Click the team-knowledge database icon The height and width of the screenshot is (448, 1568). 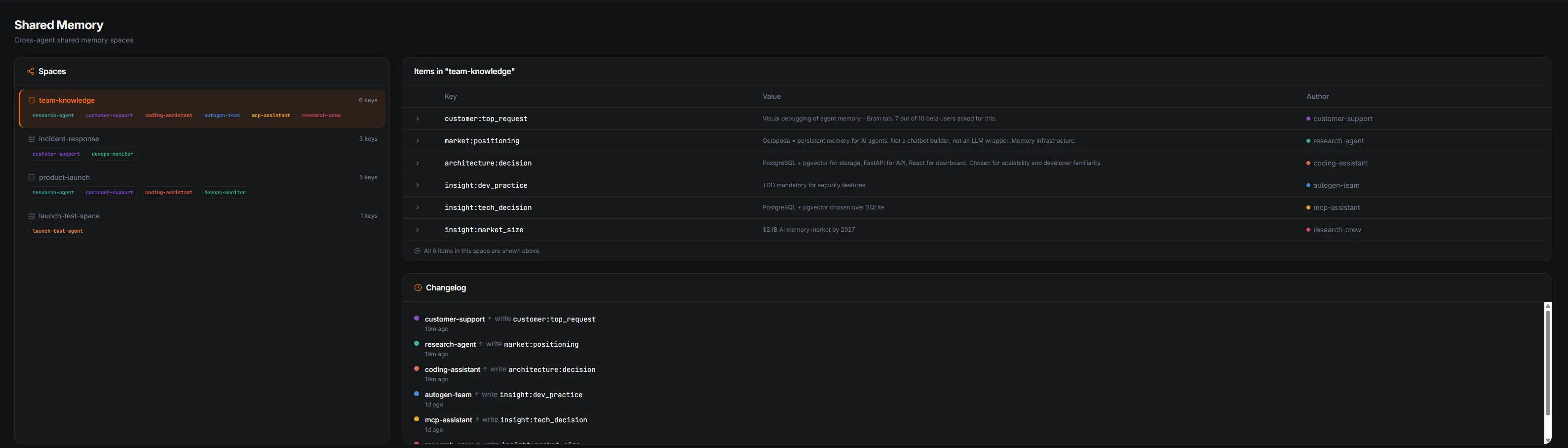coord(32,101)
